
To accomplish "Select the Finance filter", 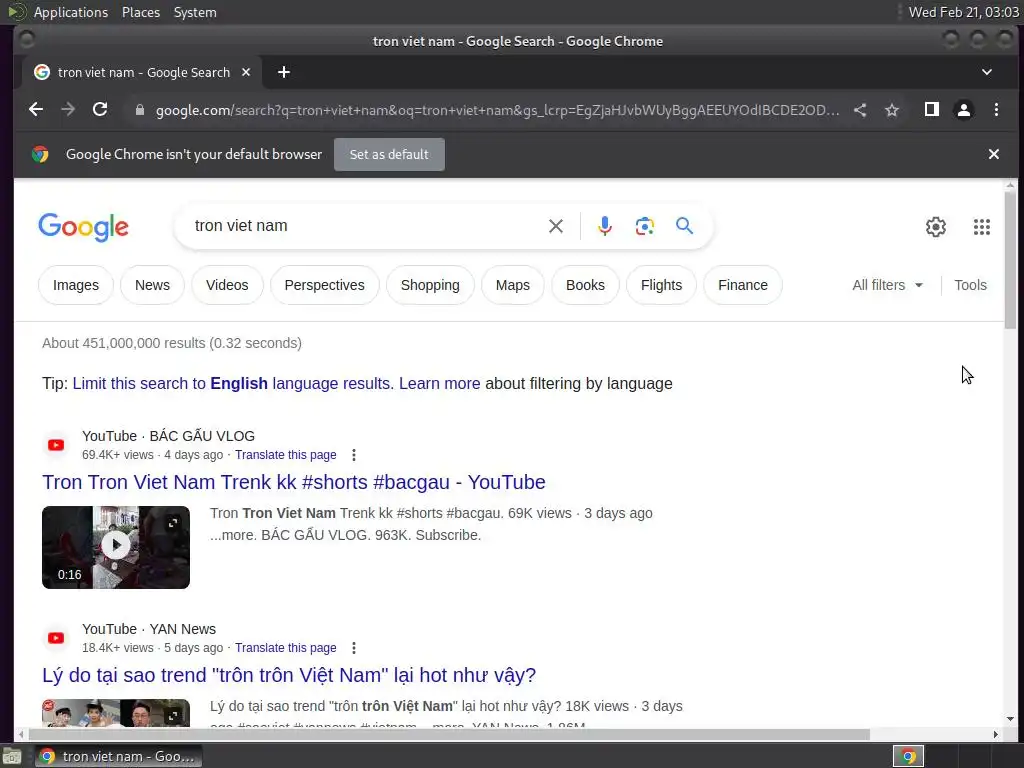I will click(743, 285).
